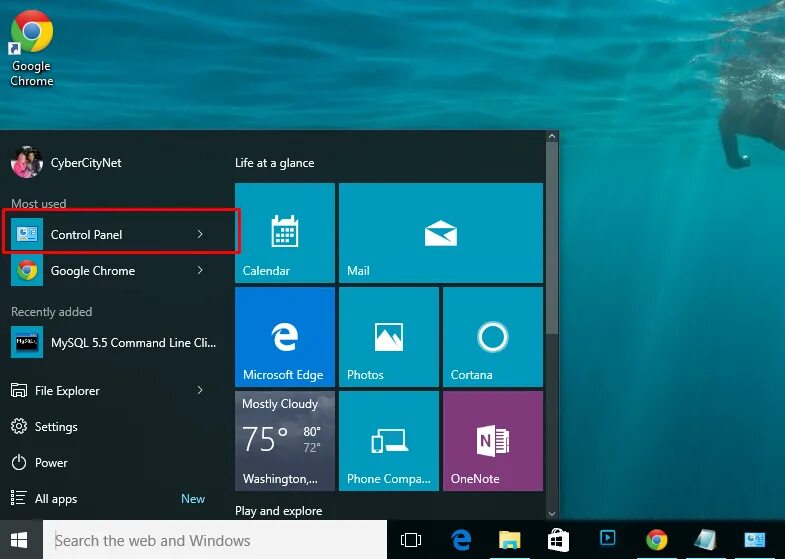785x559 pixels.
Task: Launch Chrome from the taskbar
Action: (656, 540)
